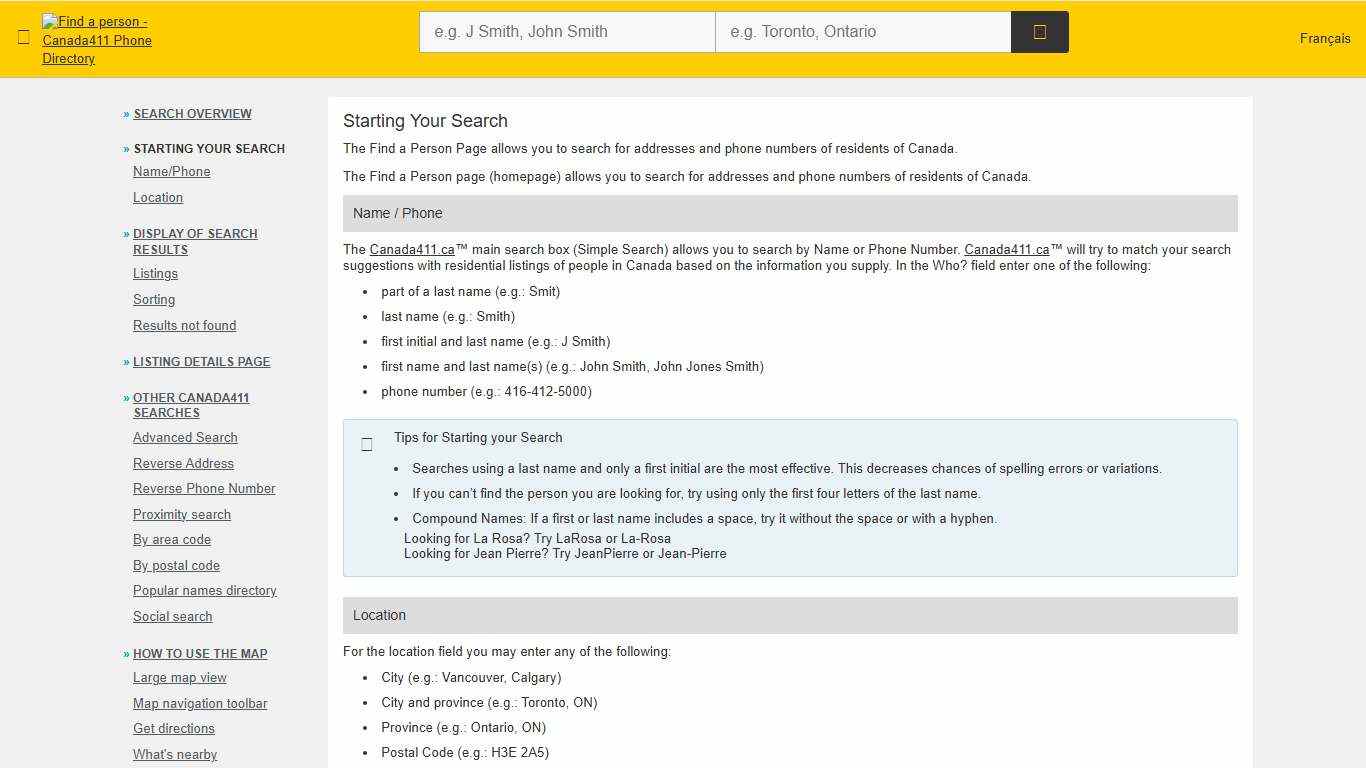The image size is (1366, 768).
Task: Open the Social search help page
Action: coord(172,616)
